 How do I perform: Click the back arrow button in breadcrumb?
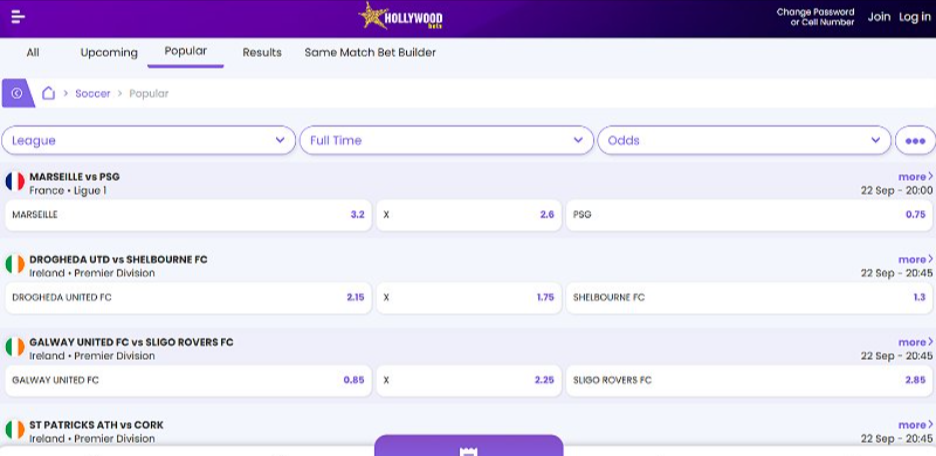pos(17,93)
